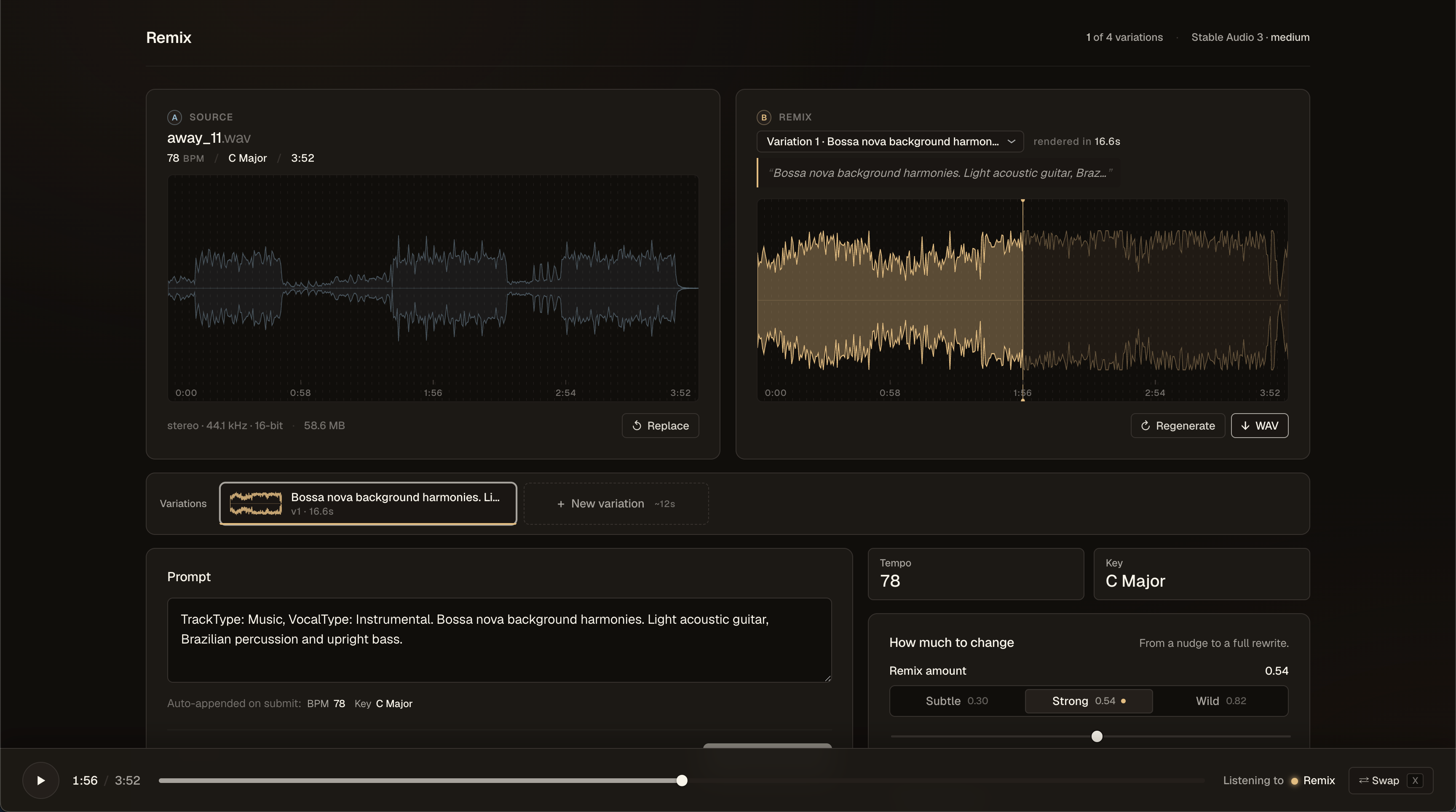1456x812 pixels.
Task: Click the '58.6 MB' file size
Action: point(324,425)
